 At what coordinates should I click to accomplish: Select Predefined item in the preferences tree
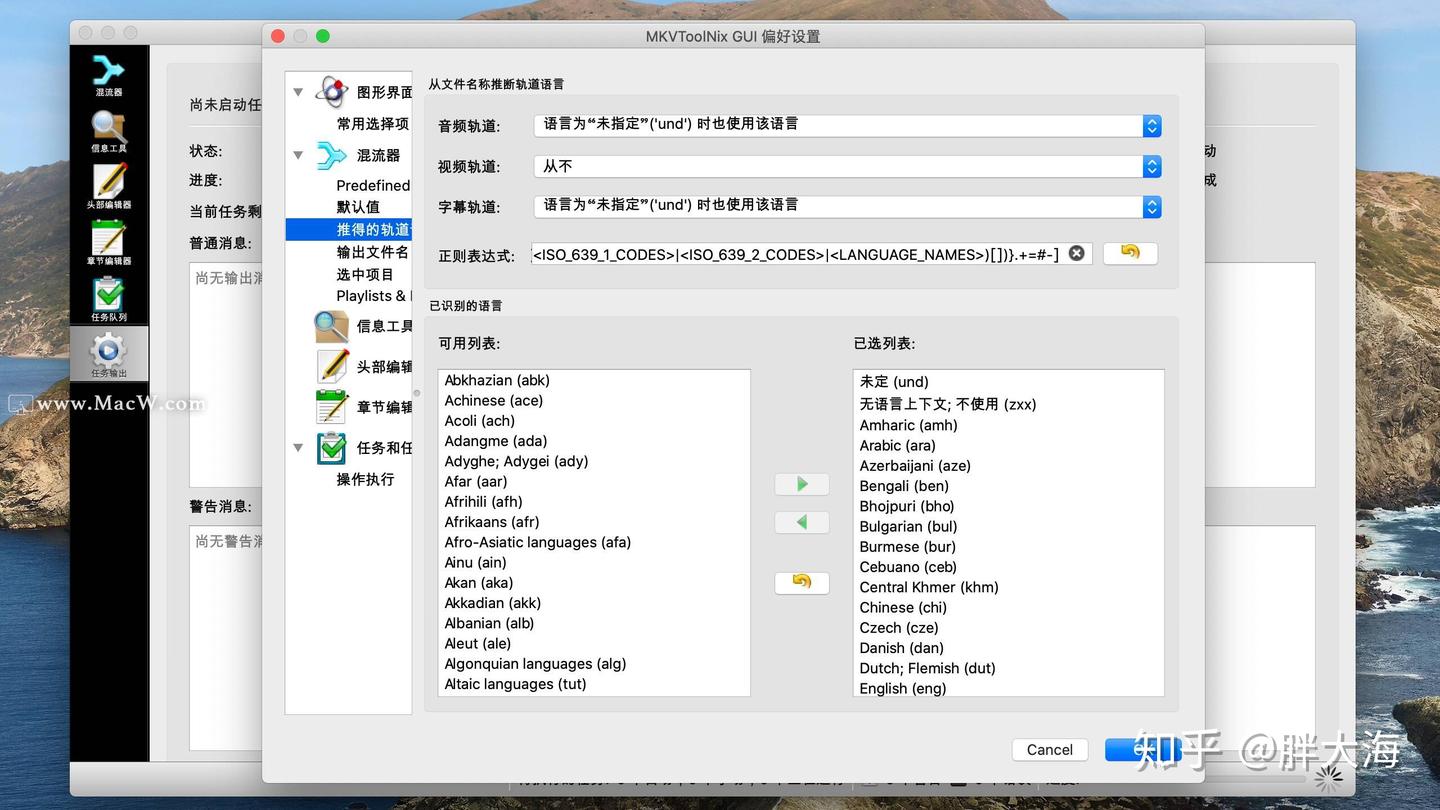point(373,185)
